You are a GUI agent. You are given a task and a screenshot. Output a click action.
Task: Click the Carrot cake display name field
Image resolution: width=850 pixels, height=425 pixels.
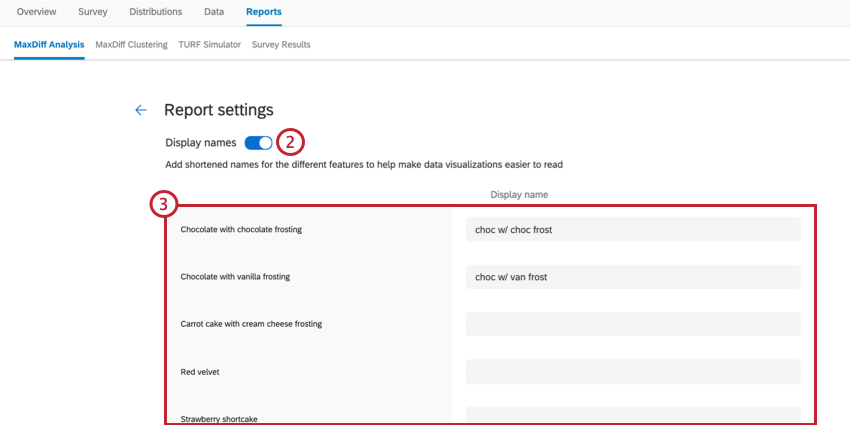(632, 324)
